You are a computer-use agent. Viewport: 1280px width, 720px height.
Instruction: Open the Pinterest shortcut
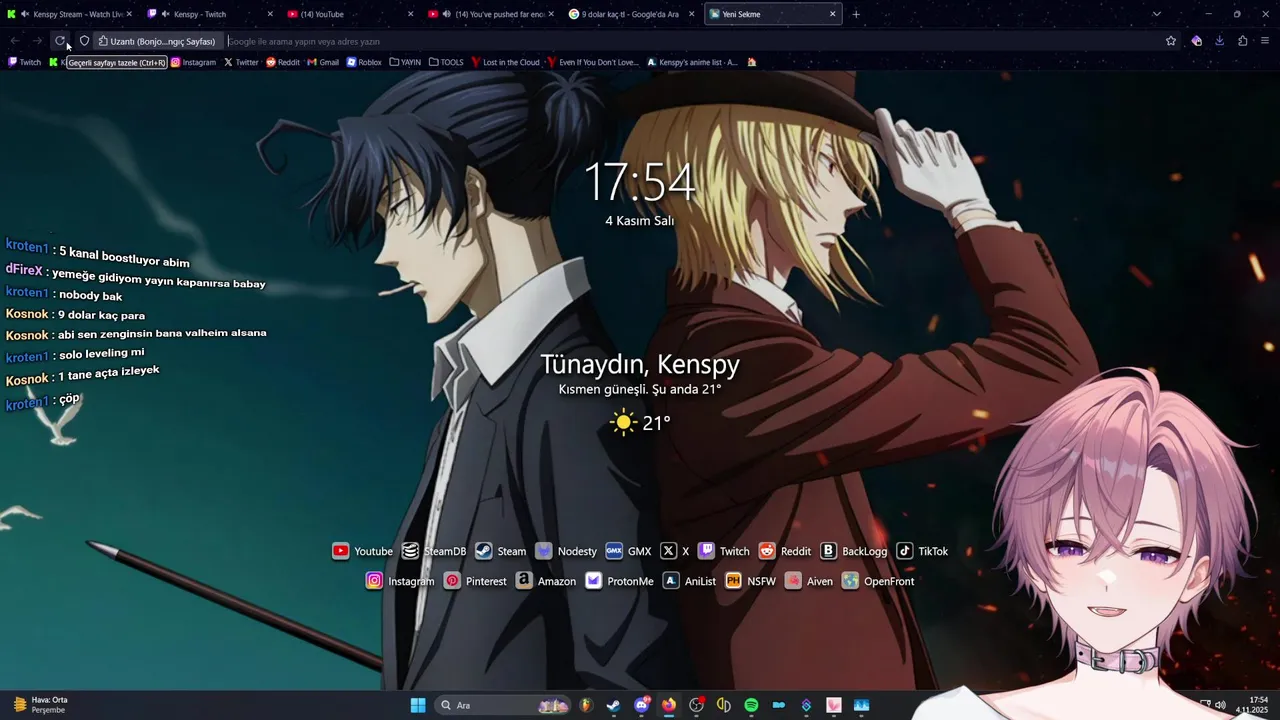tap(476, 581)
